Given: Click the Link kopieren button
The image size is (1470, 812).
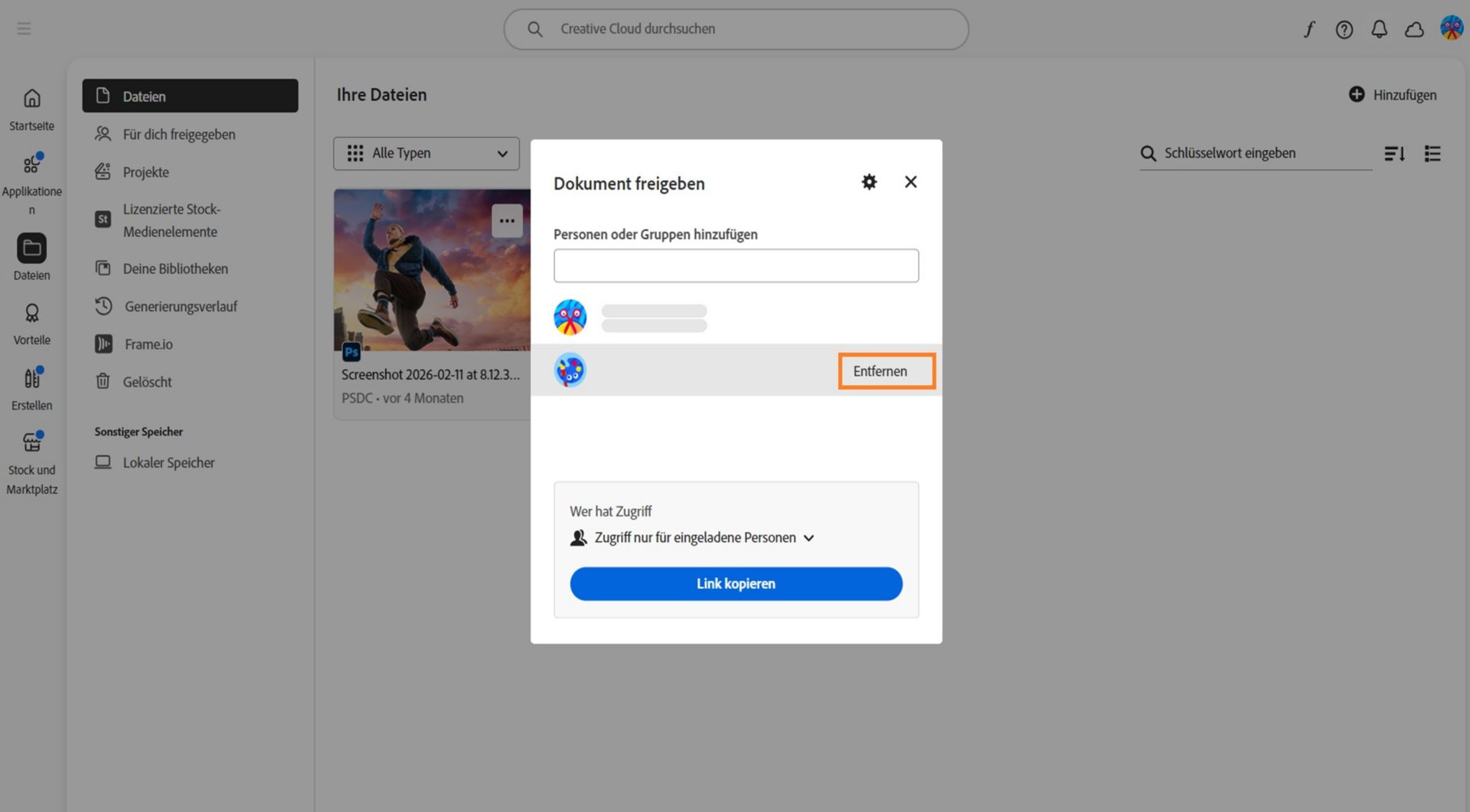Looking at the screenshot, I should (x=736, y=584).
